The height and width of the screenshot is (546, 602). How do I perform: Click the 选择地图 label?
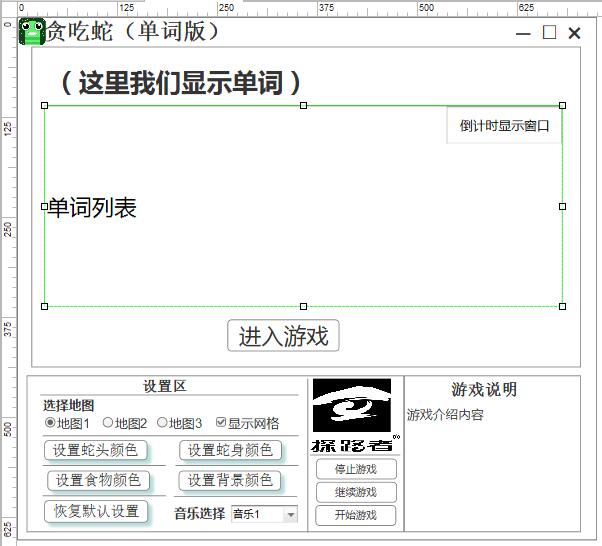[x=68, y=405]
